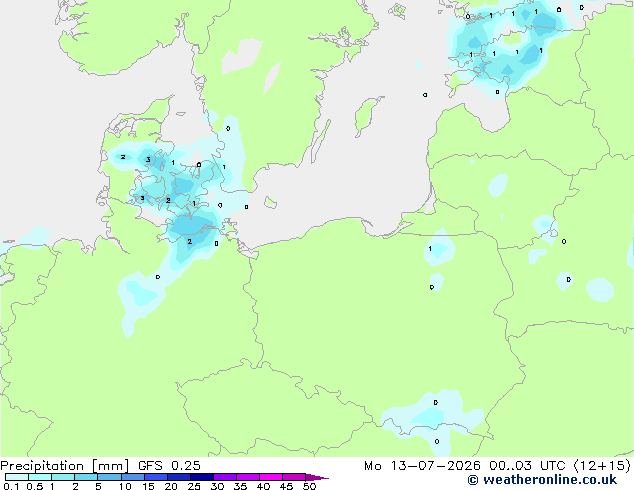Click the '(12+15)' forecast run text

point(602,466)
